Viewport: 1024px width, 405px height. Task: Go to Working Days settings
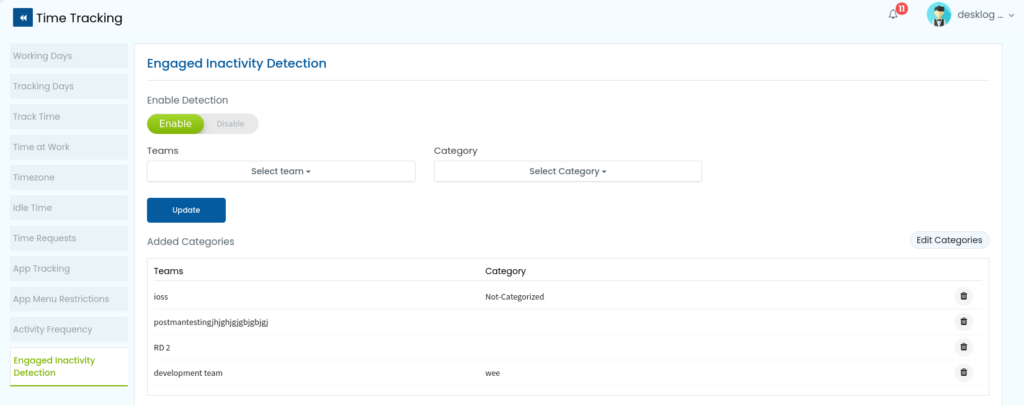(69, 56)
